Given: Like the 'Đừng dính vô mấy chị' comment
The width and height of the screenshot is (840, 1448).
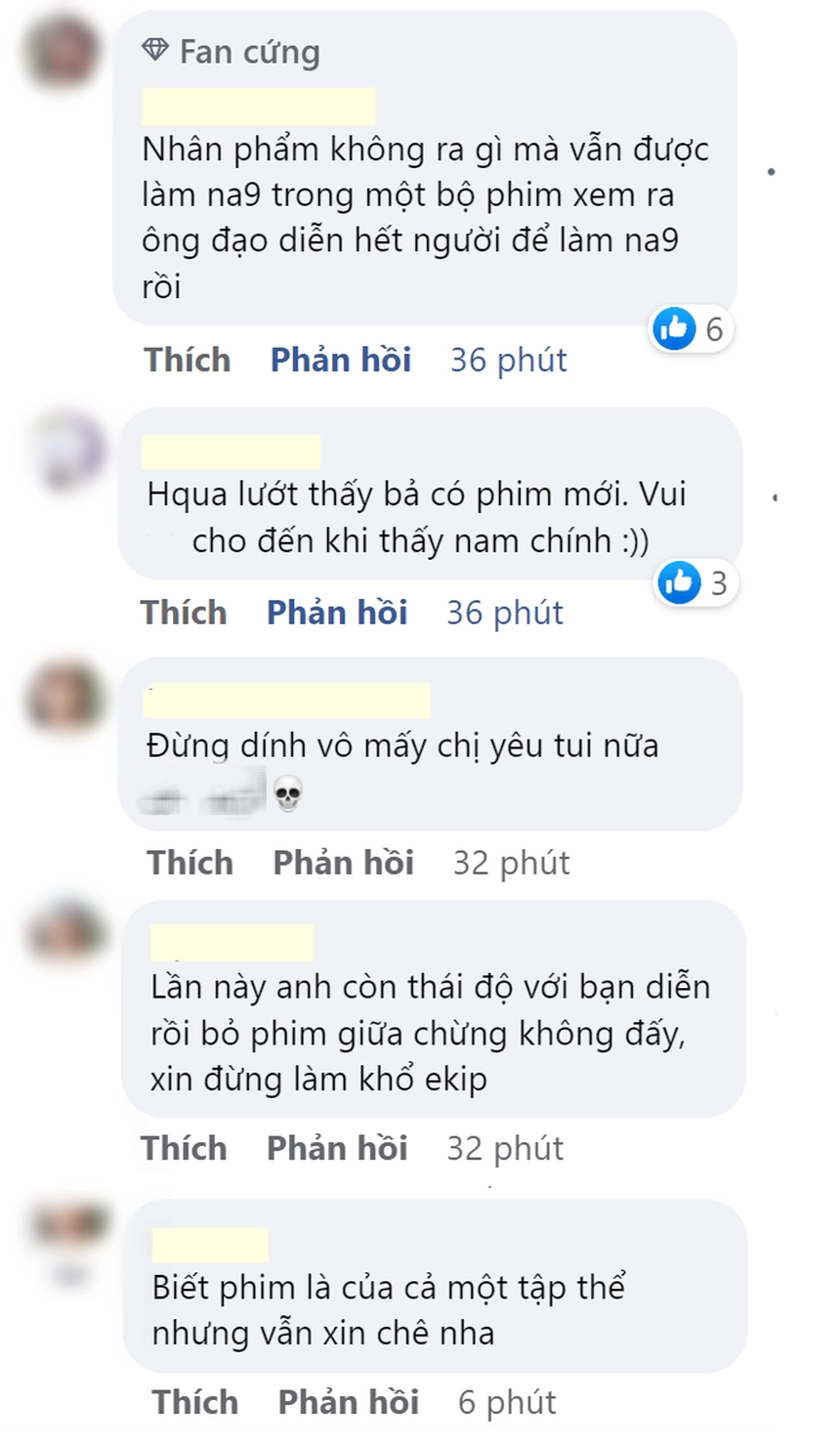Looking at the screenshot, I should (190, 863).
